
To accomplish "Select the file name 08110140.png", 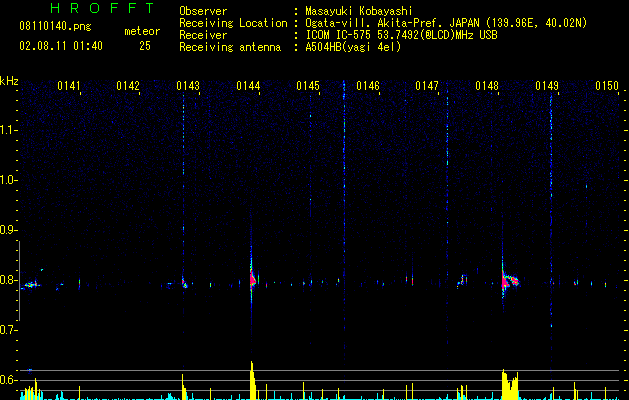I will (55, 27).
